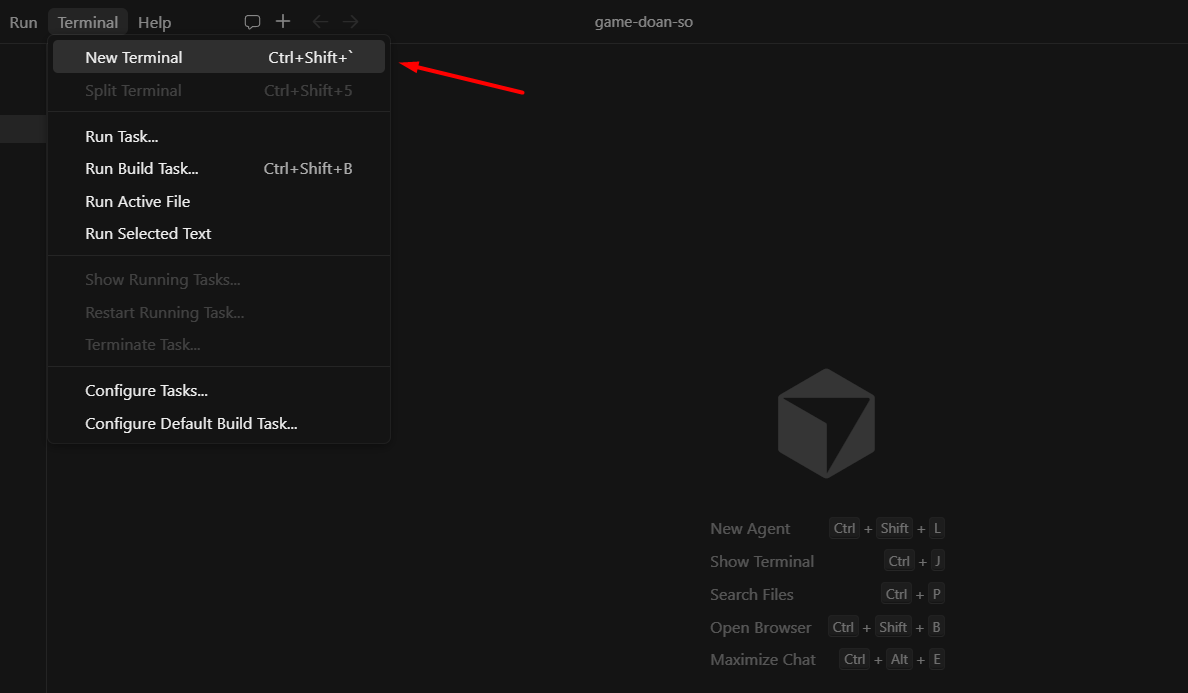Image resolution: width=1188 pixels, height=693 pixels.
Task: Close the open Terminal menu
Action: tap(88, 23)
